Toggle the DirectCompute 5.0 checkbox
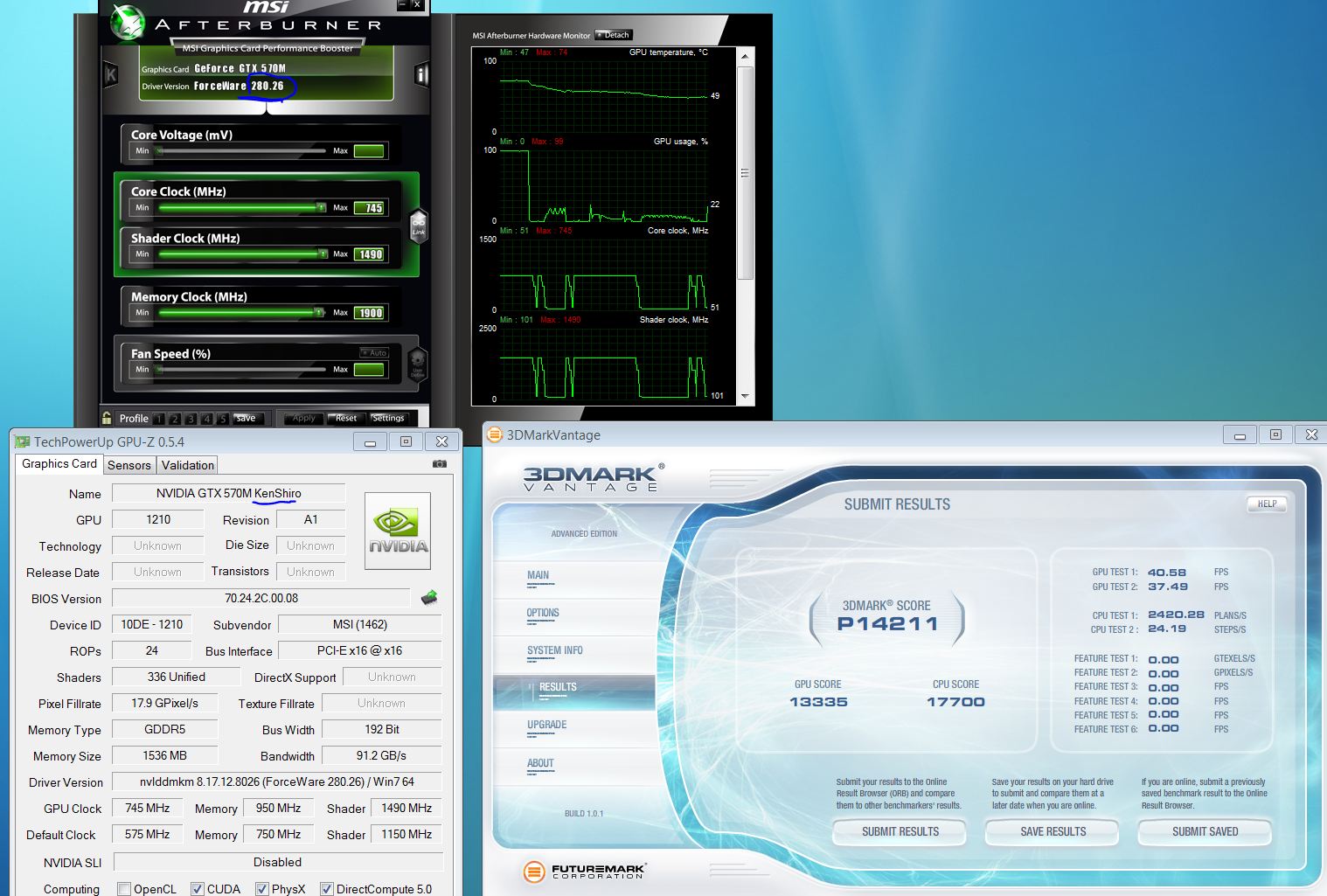Viewport: 1327px width, 896px height. (326, 889)
